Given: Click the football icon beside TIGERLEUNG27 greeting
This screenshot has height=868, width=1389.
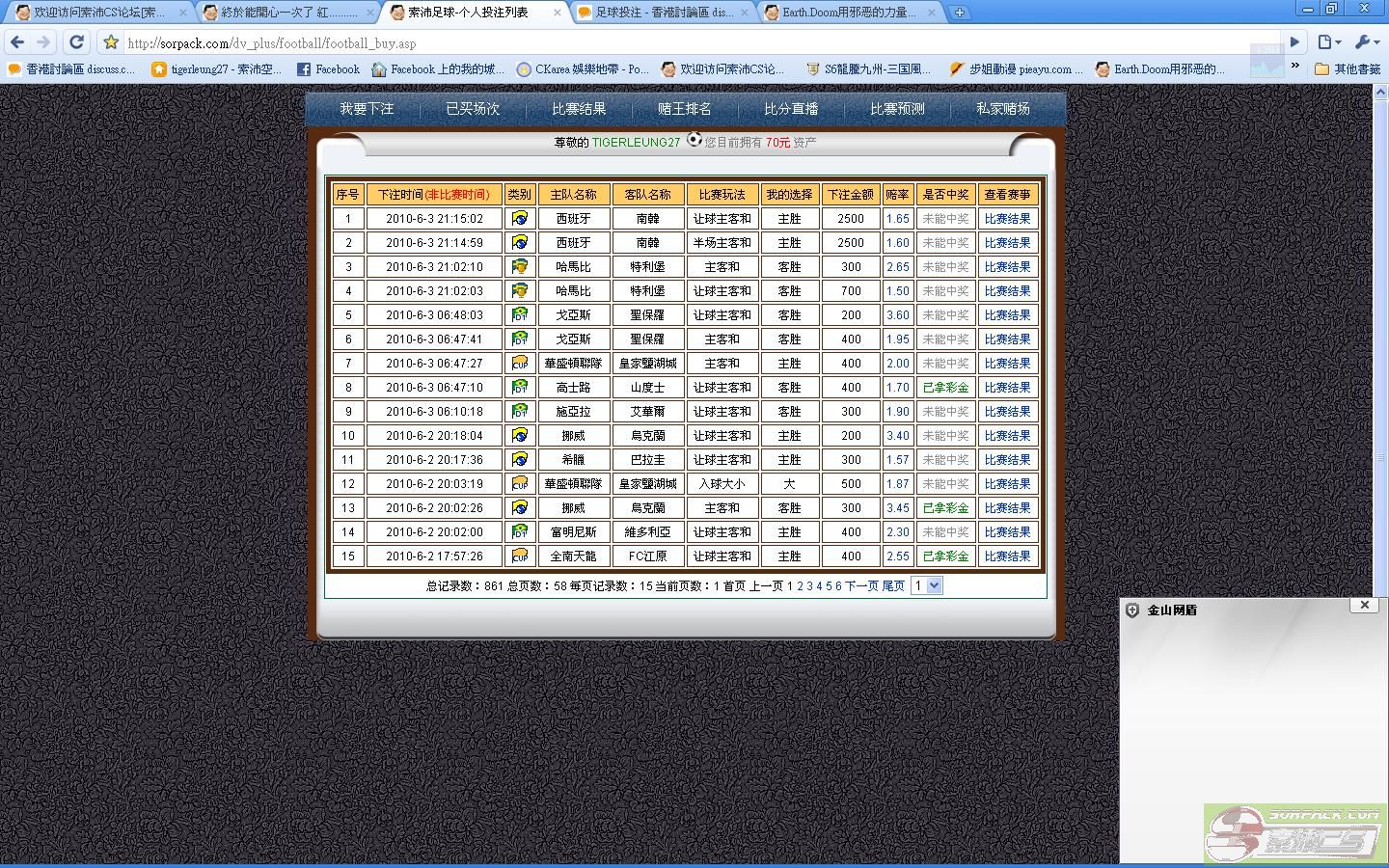Looking at the screenshot, I should click(x=694, y=141).
